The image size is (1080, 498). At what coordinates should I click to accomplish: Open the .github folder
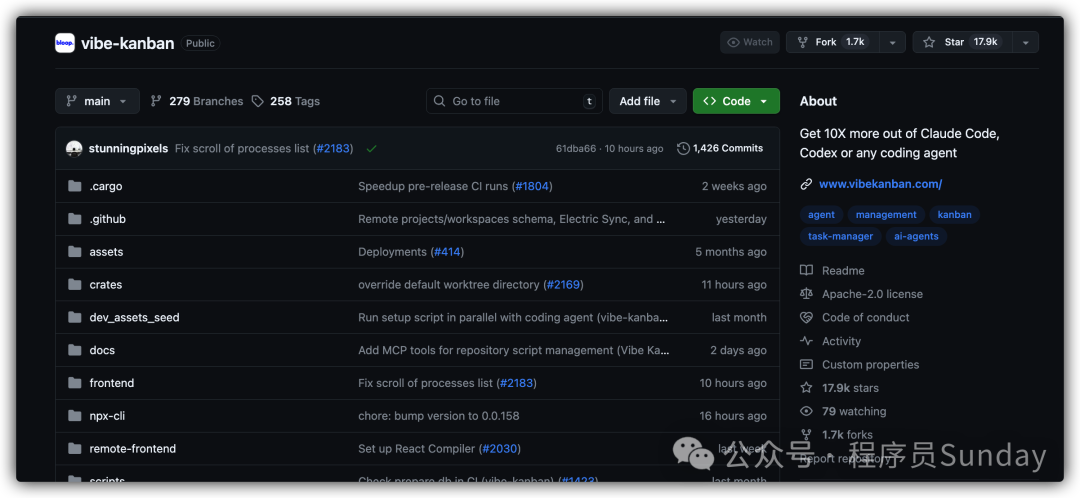pyautogui.click(x=107, y=219)
